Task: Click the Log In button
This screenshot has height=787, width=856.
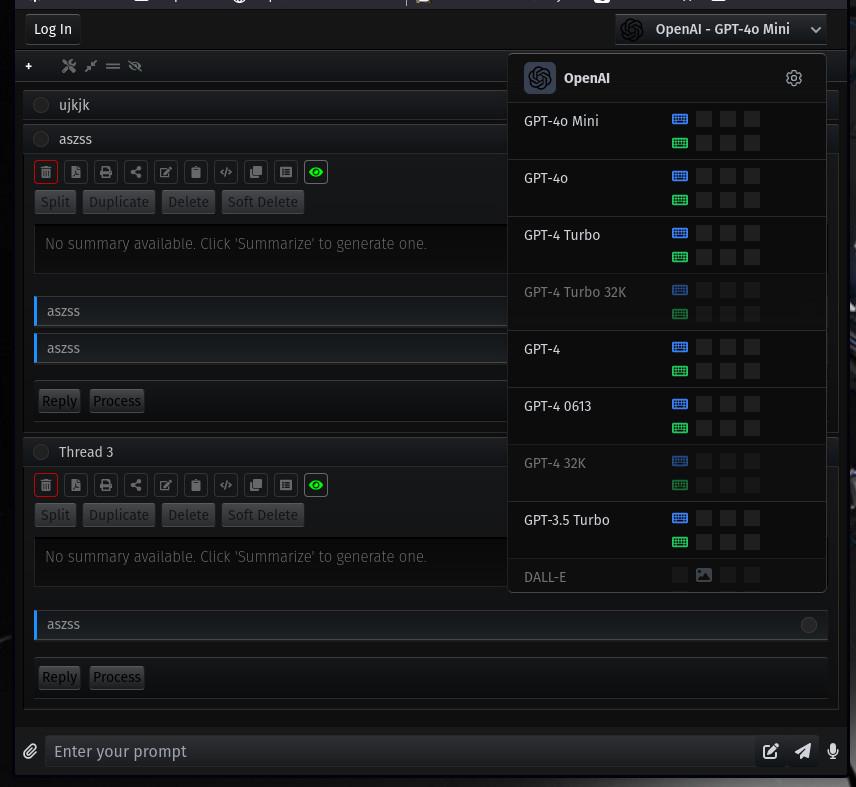Action: coord(53,29)
